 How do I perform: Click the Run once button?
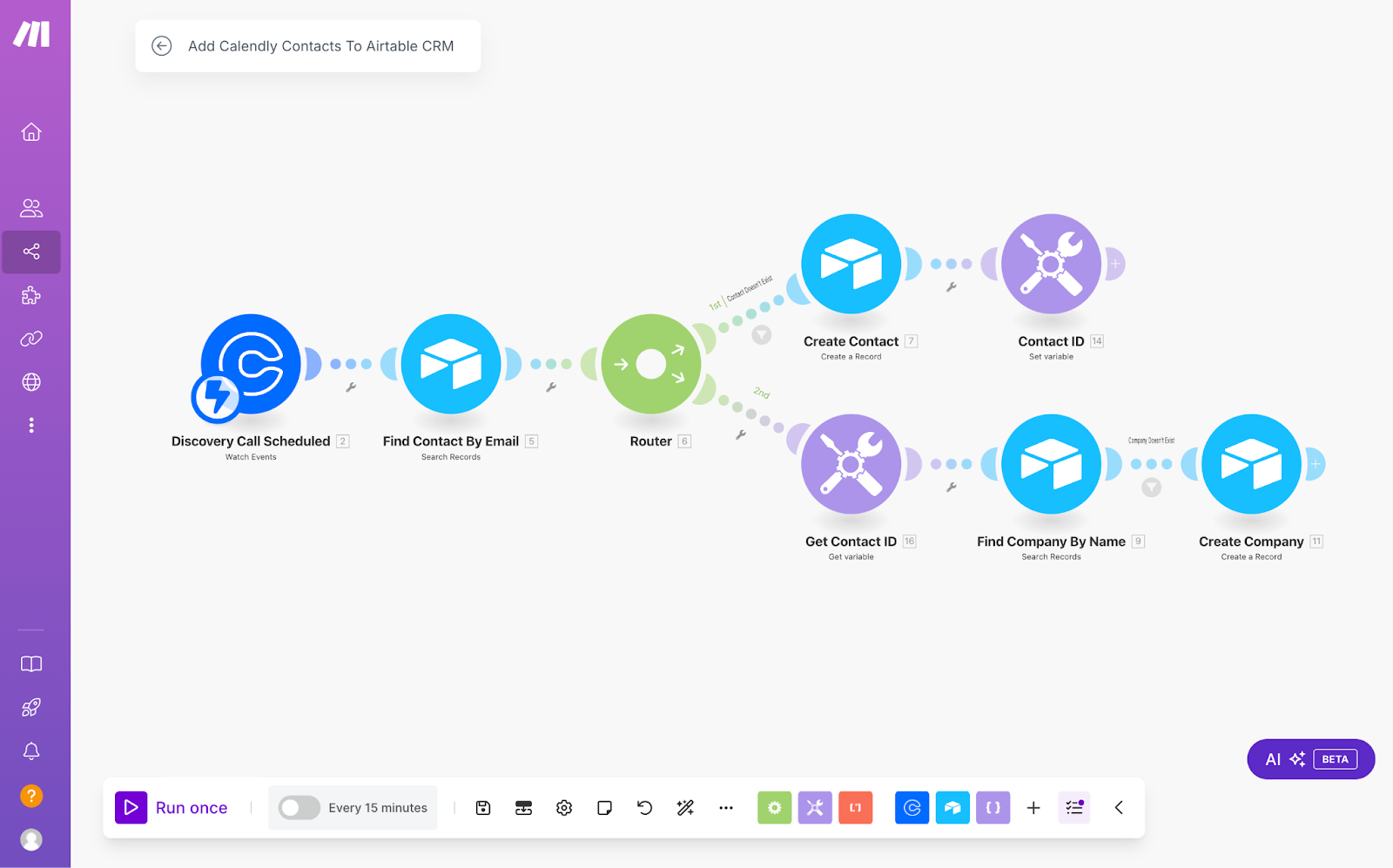[172, 808]
